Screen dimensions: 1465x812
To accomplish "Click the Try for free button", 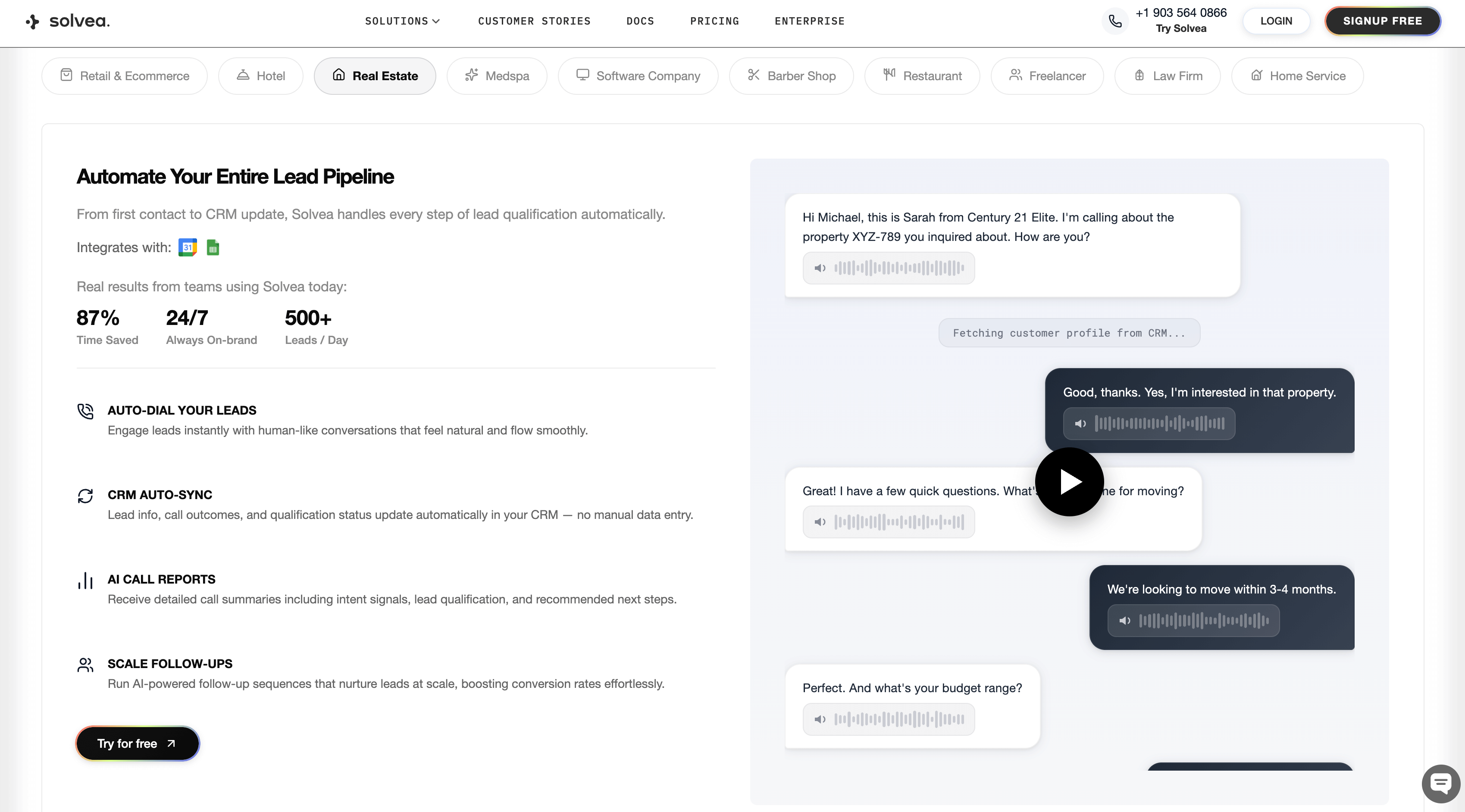I will [137, 743].
